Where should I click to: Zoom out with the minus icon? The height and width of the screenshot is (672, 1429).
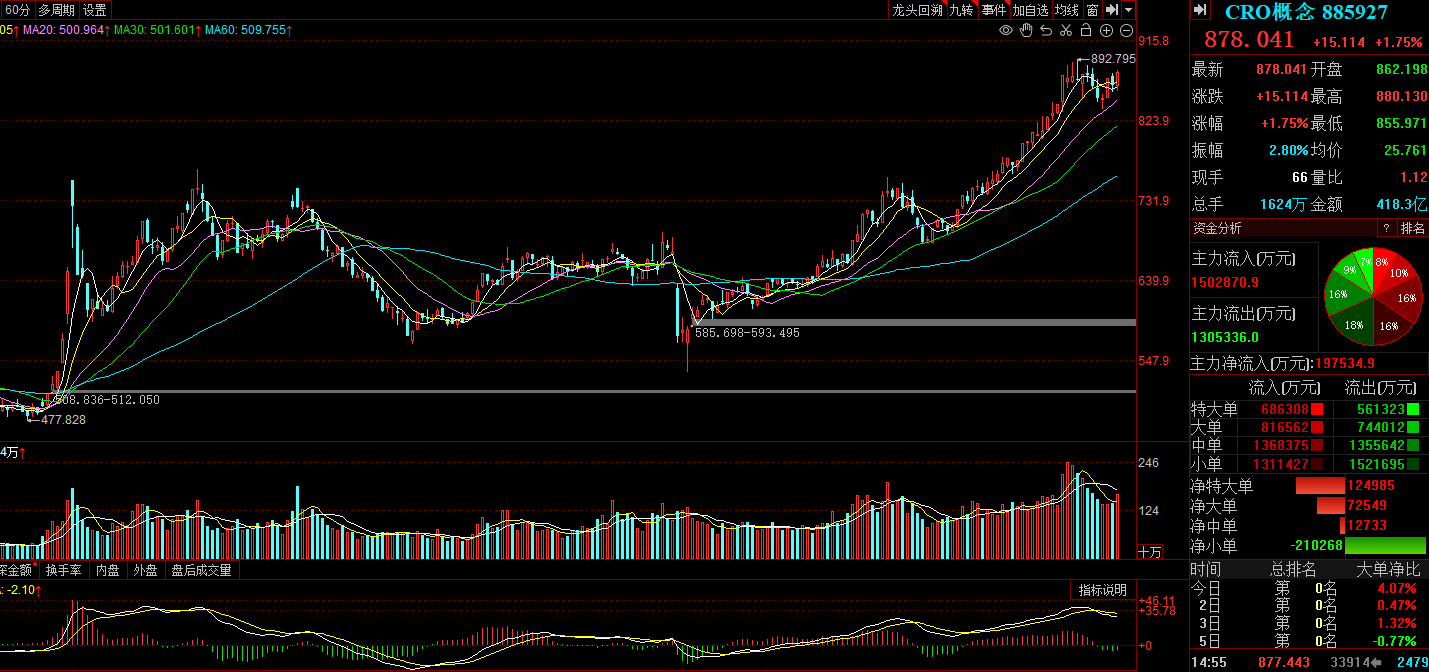click(x=1126, y=31)
